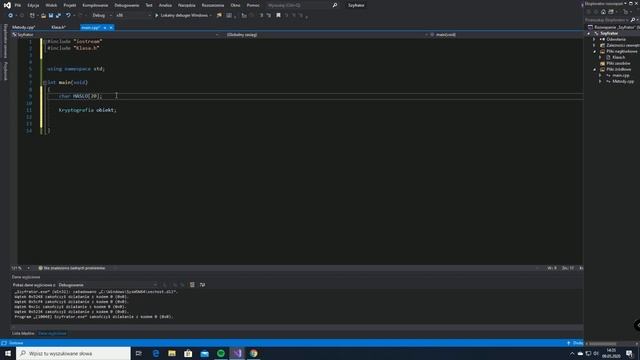Select main.cpp in Solution Explorer
Screen dimensions: 640x360
[x=620, y=76]
